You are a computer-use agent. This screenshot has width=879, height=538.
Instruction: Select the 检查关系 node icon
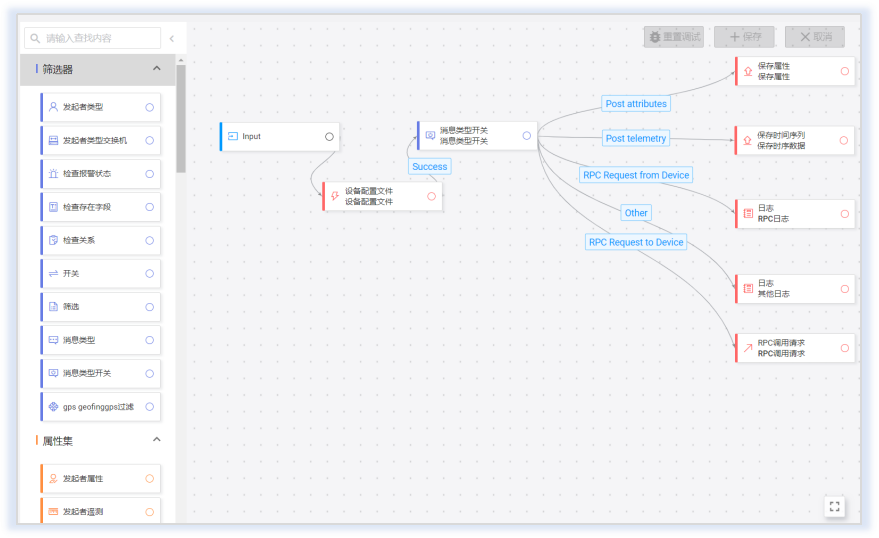click(53, 240)
